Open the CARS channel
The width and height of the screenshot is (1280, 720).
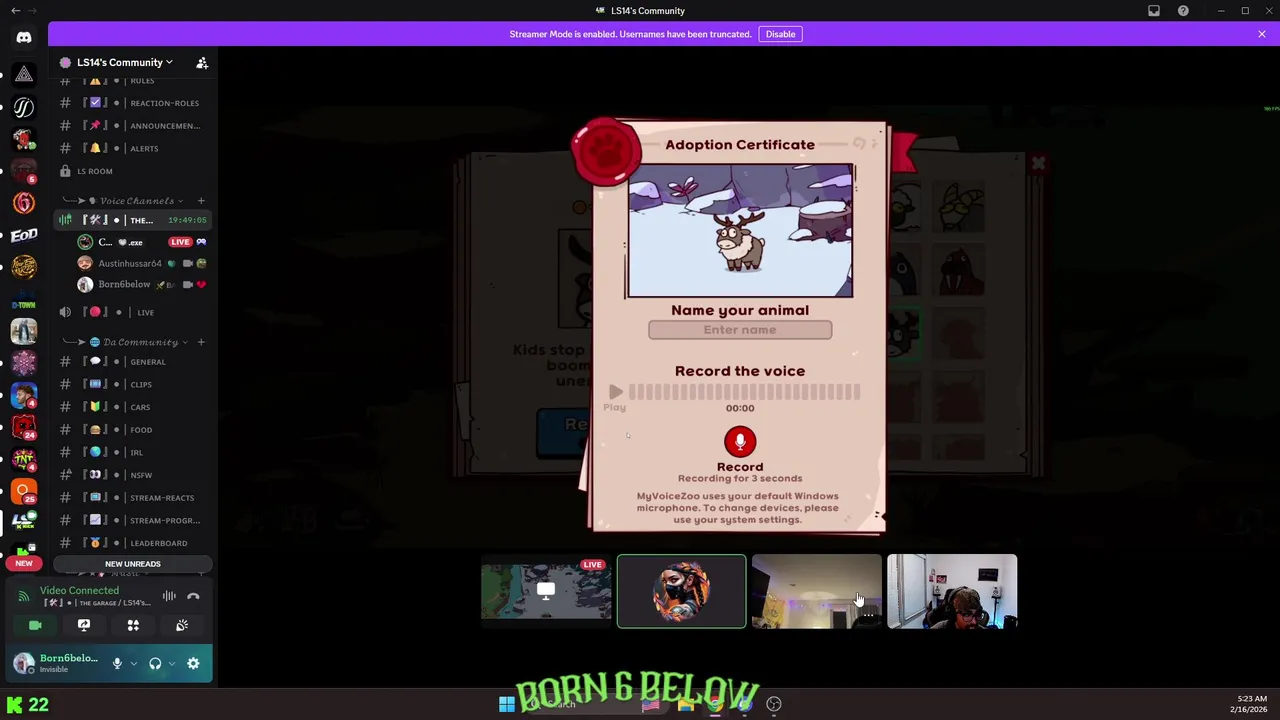coord(134,407)
